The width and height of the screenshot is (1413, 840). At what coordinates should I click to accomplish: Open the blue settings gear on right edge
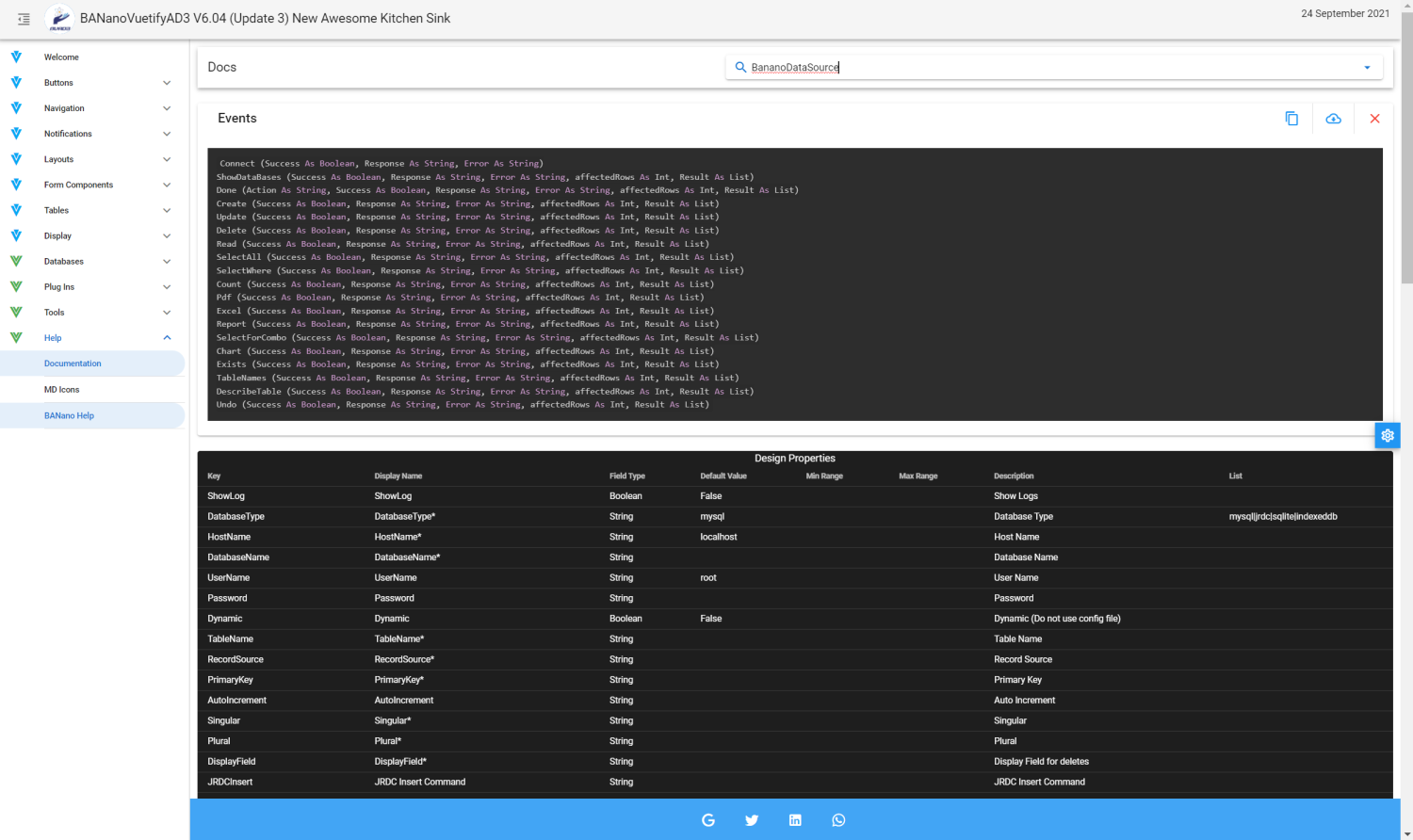pos(1387,435)
